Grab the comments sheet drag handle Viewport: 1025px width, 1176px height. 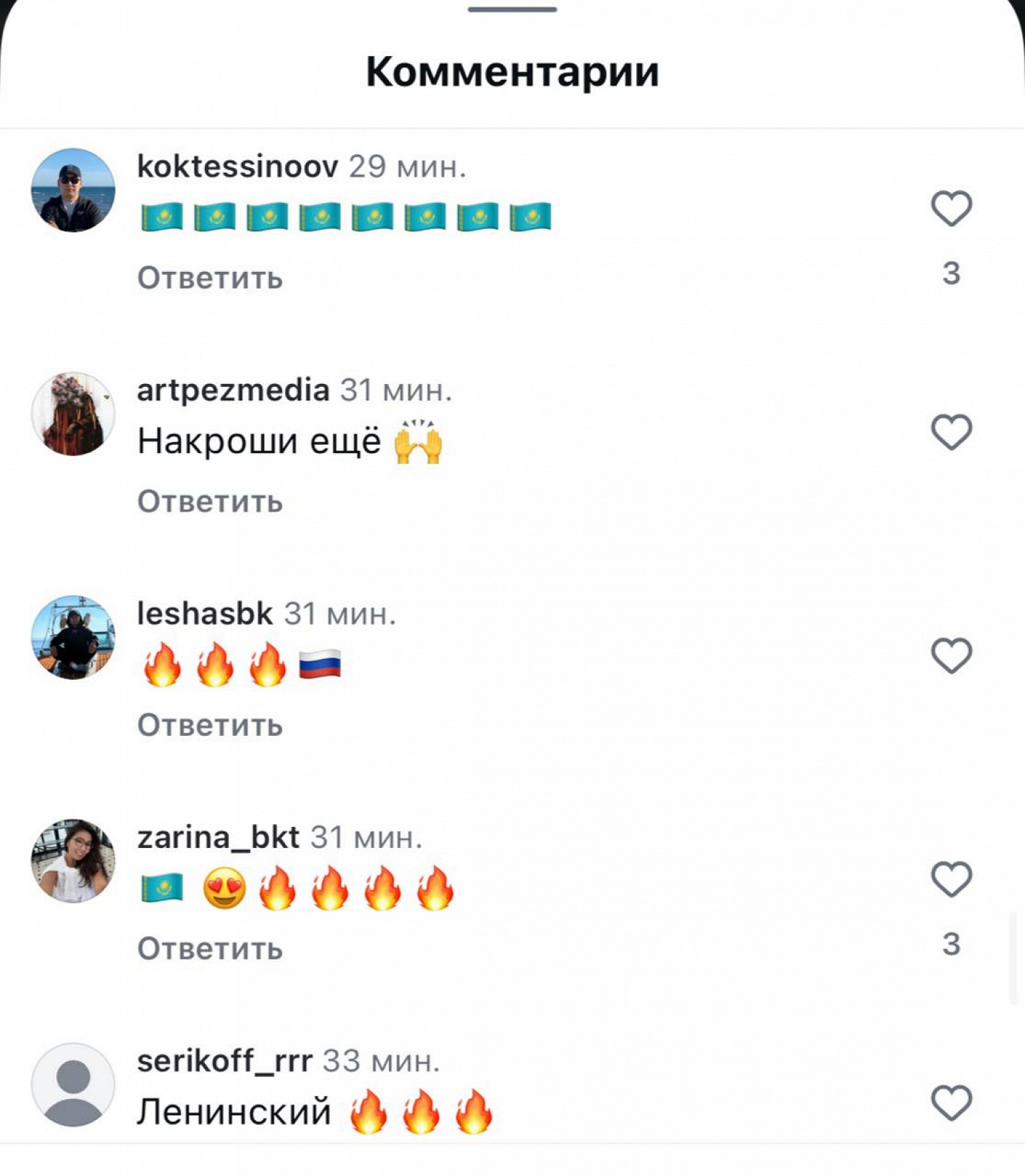point(512,9)
